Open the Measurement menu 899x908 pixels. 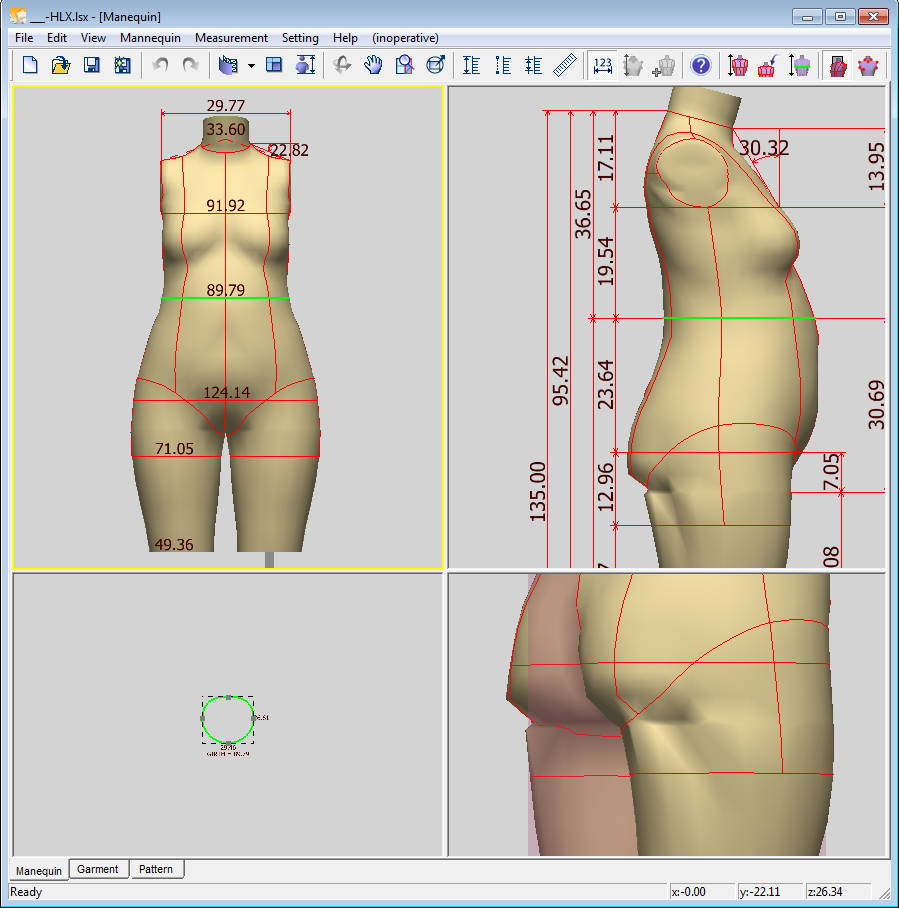(231, 38)
